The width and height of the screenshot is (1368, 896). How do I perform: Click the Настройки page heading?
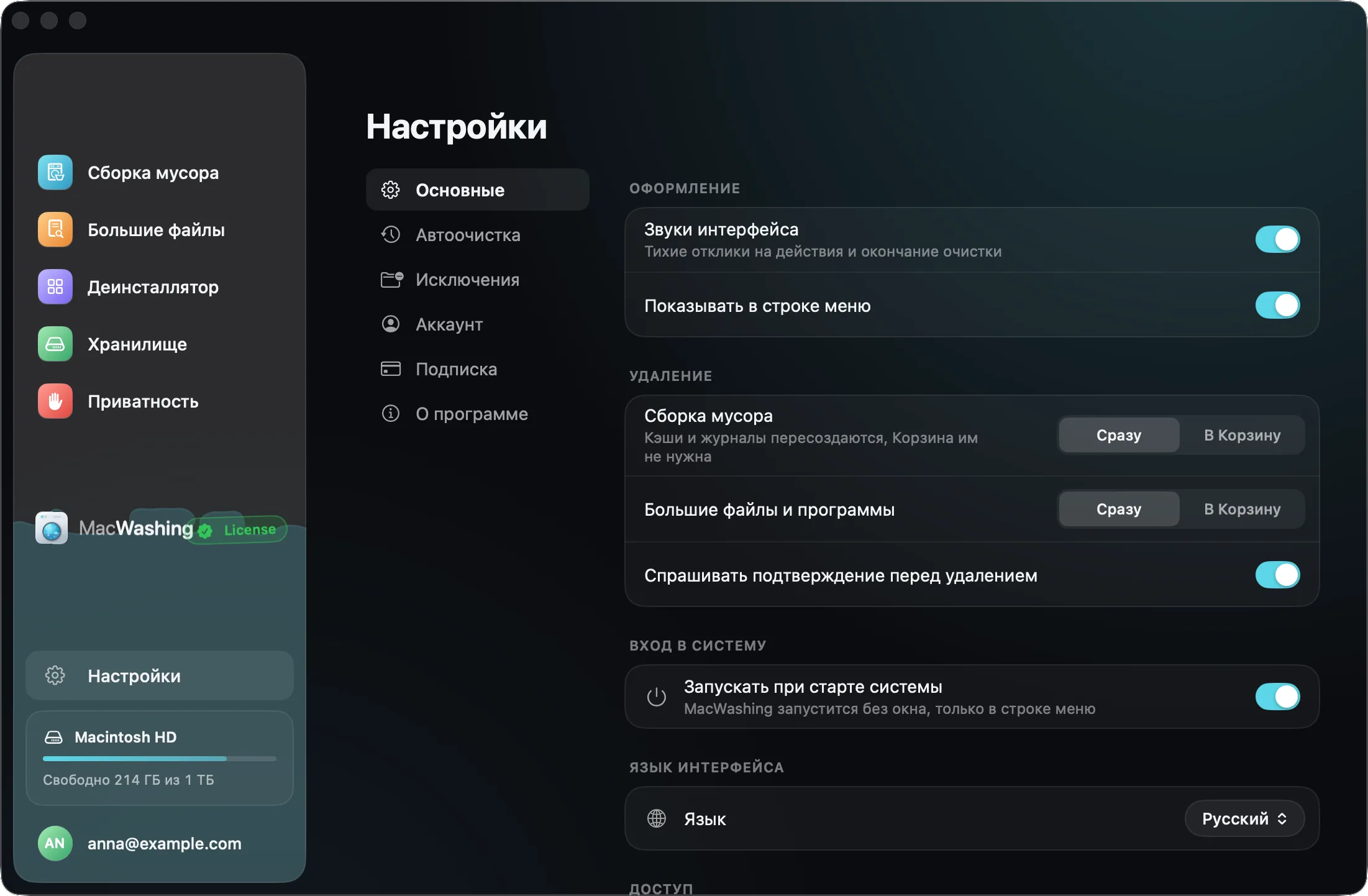tap(457, 127)
